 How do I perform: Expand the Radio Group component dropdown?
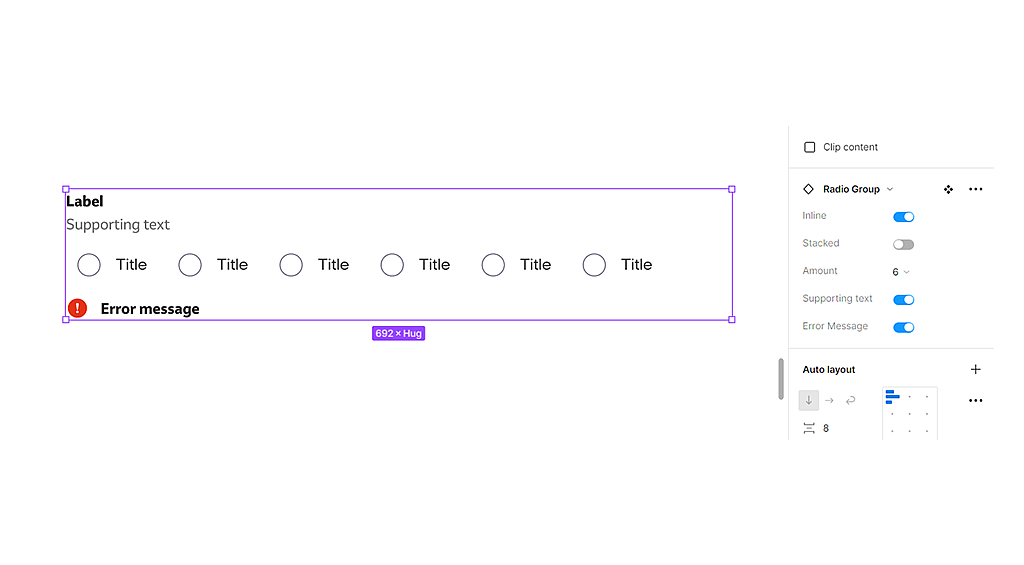[890, 189]
